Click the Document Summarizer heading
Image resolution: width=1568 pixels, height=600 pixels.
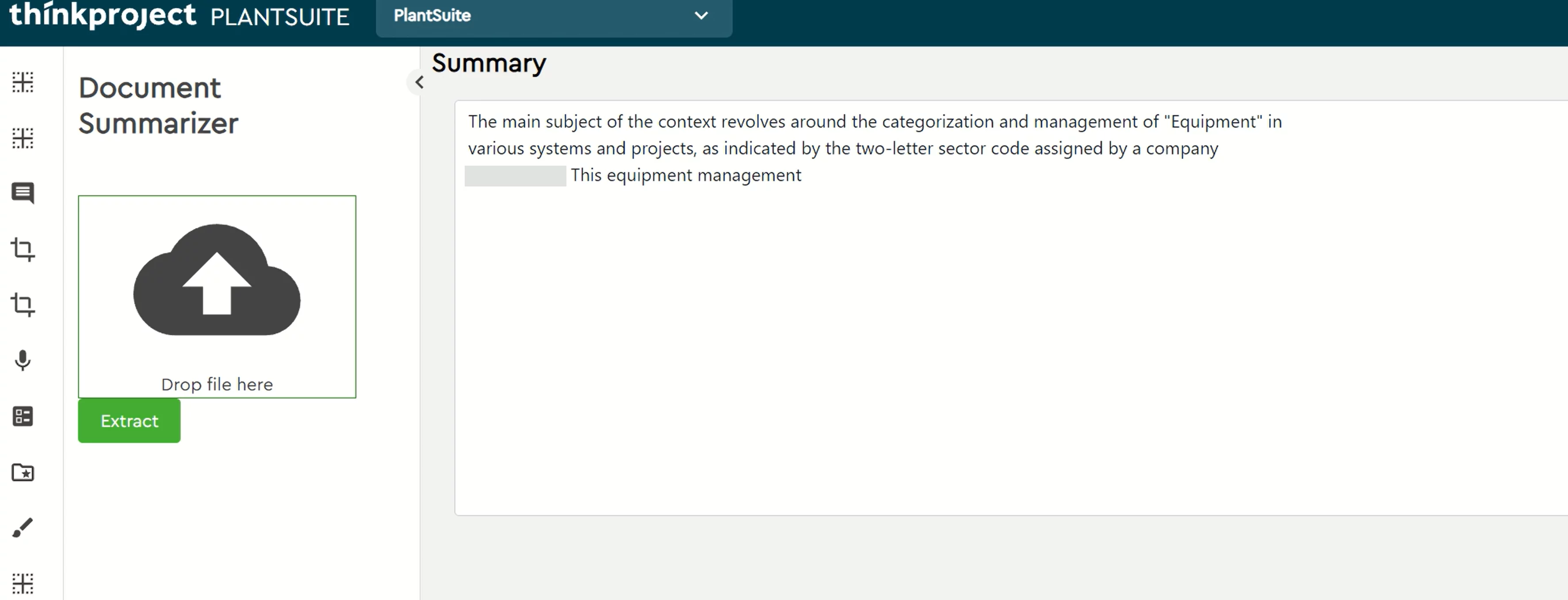click(158, 105)
